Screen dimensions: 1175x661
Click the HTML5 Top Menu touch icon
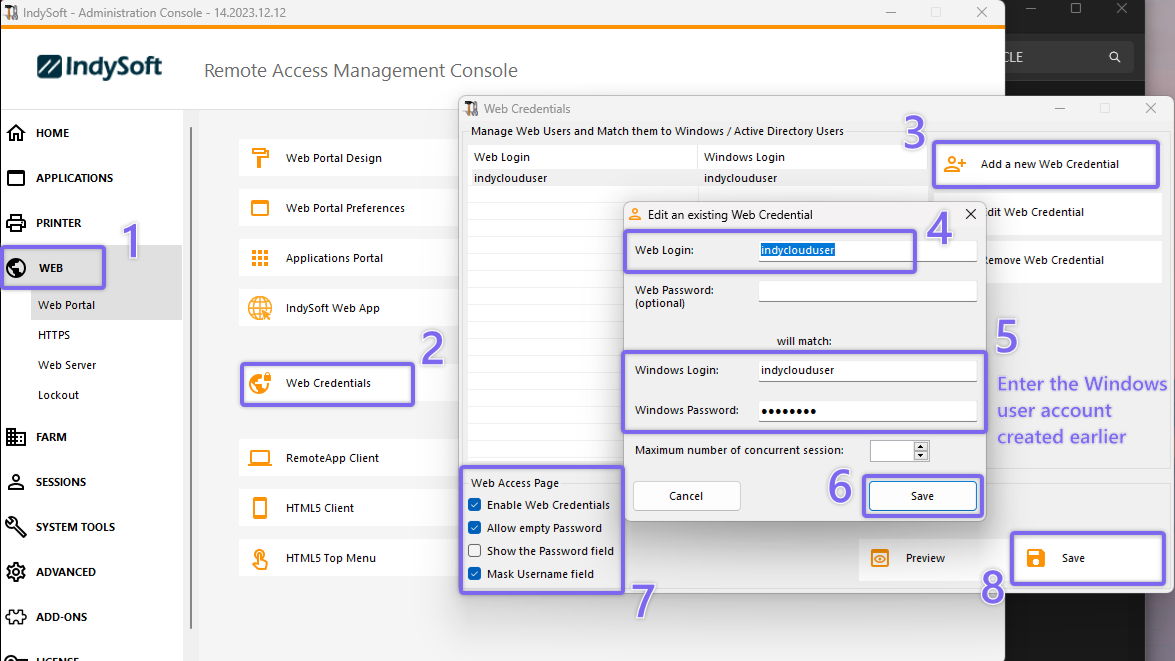click(x=260, y=558)
